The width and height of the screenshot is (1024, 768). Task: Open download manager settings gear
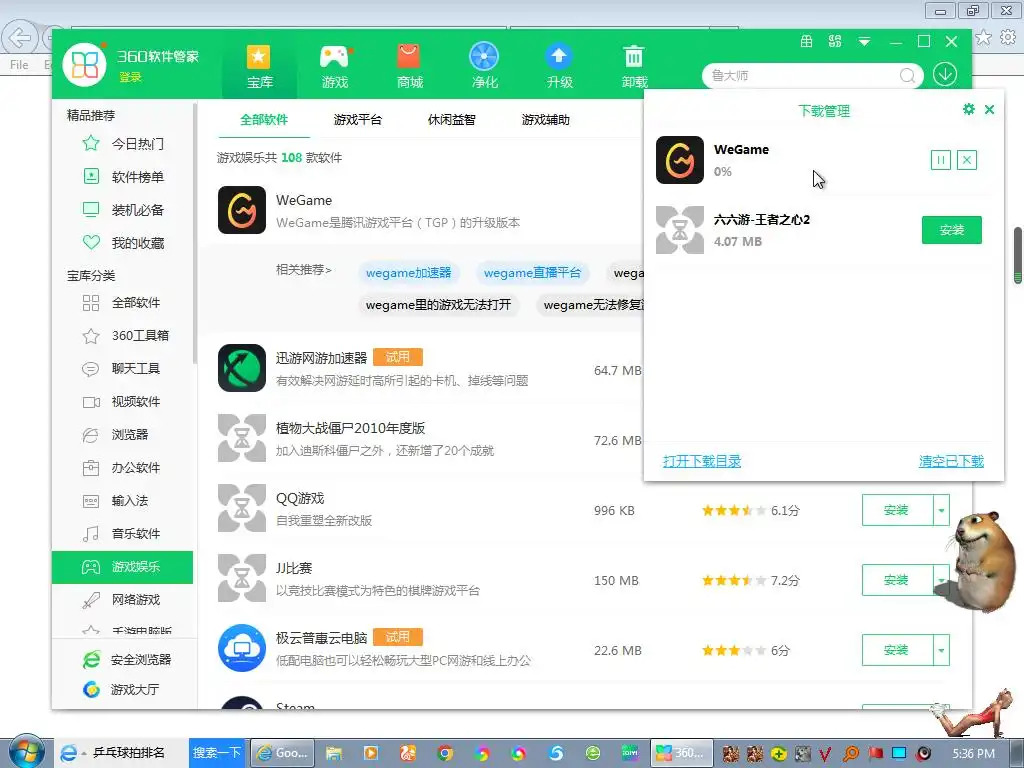click(968, 109)
